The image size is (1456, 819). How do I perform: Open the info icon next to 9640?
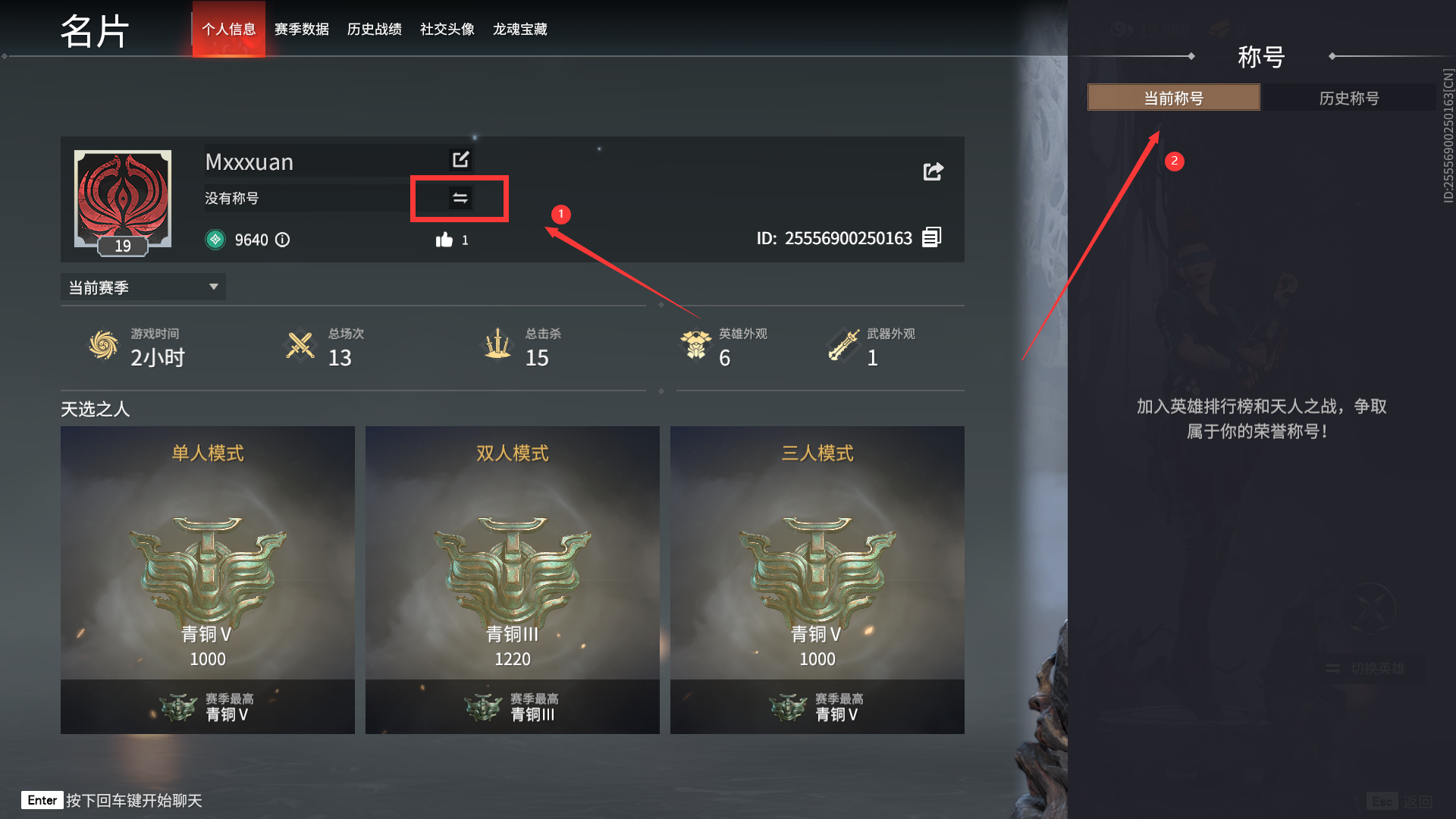282,240
